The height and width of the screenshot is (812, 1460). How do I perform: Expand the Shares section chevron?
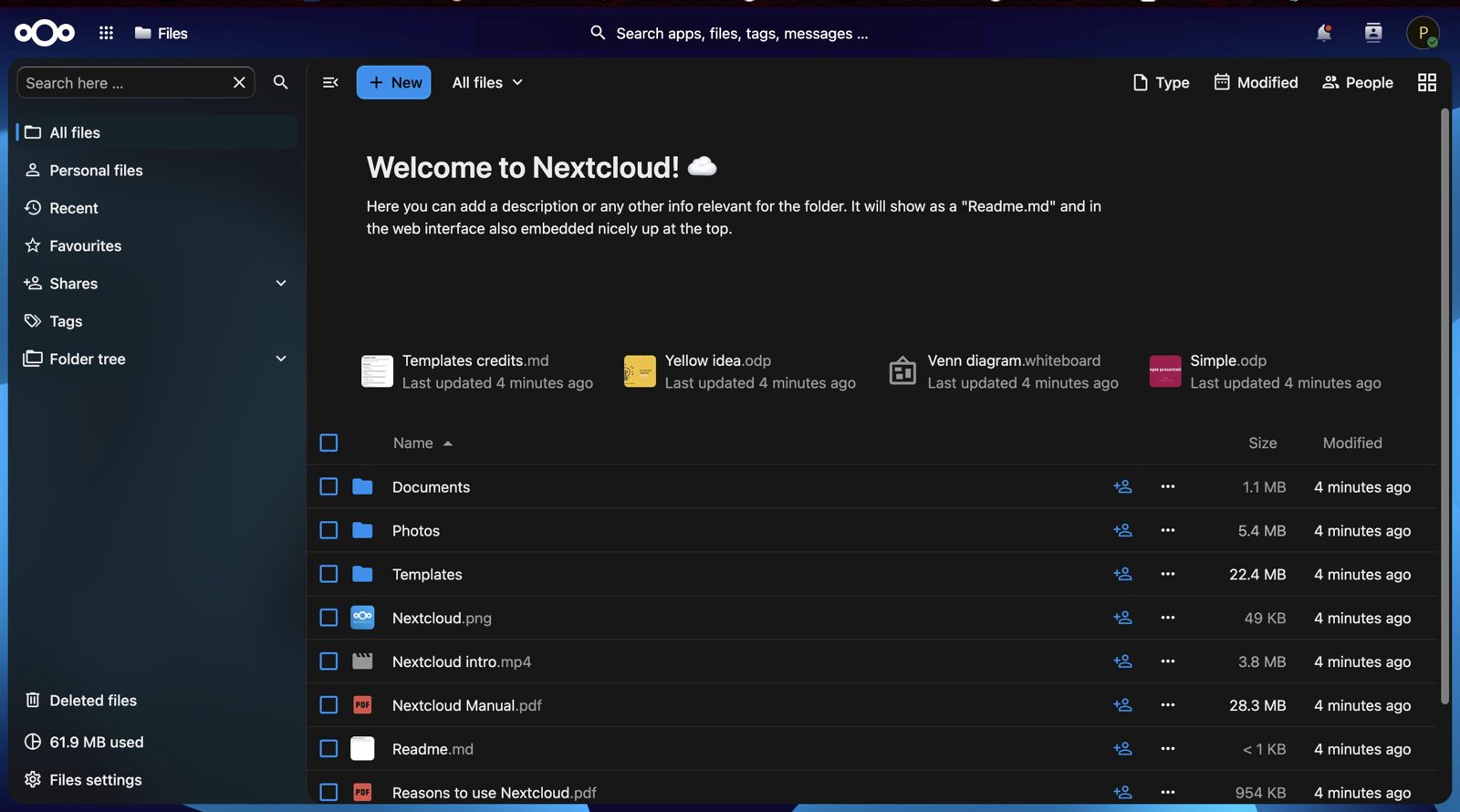tap(281, 283)
